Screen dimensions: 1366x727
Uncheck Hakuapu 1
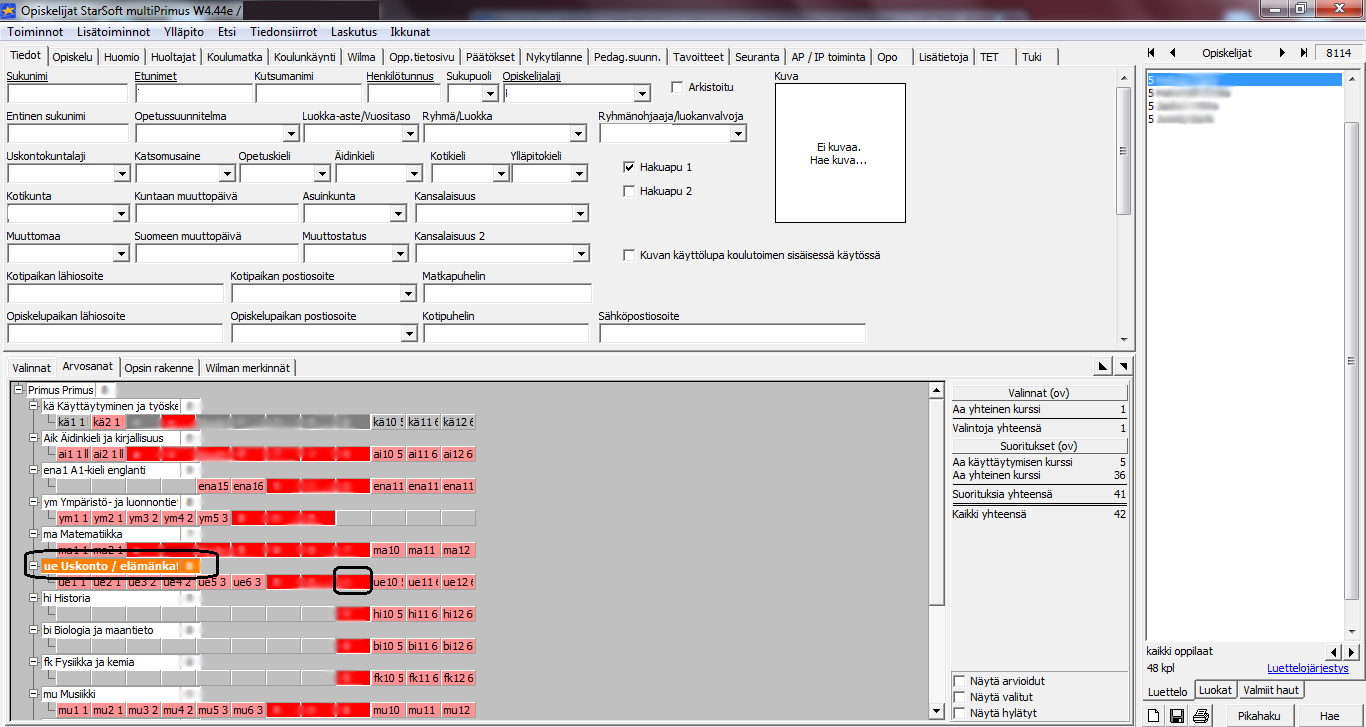tap(629, 167)
